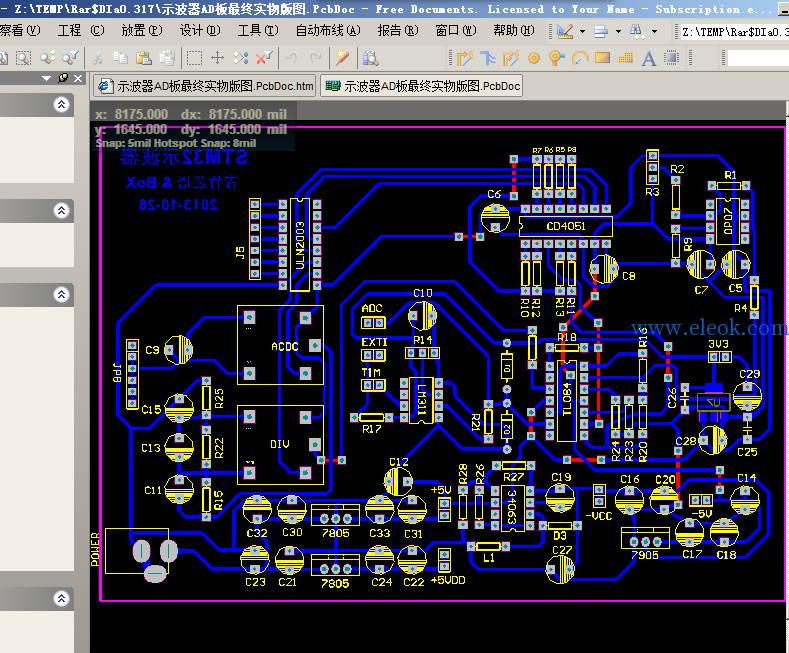Viewport: 789px width, 653px height.
Task: Click the 7905 regulator label
Action: tap(645, 555)
